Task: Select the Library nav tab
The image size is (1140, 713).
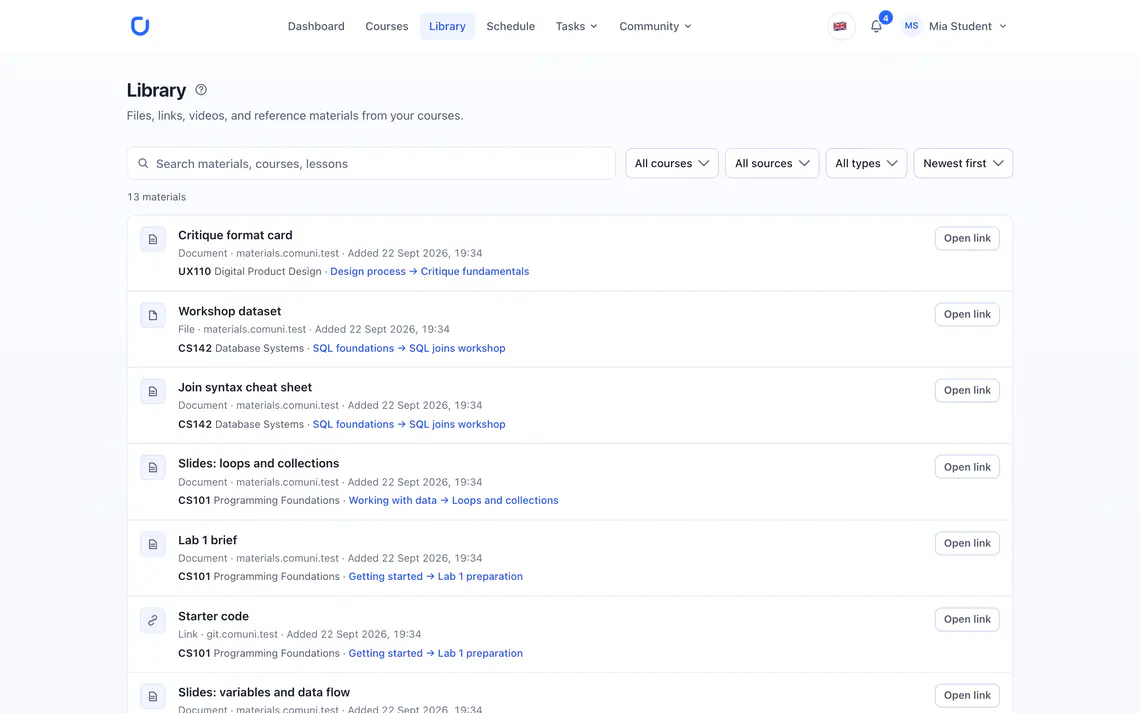Action: pyautogui.click(x=447, y=26)
